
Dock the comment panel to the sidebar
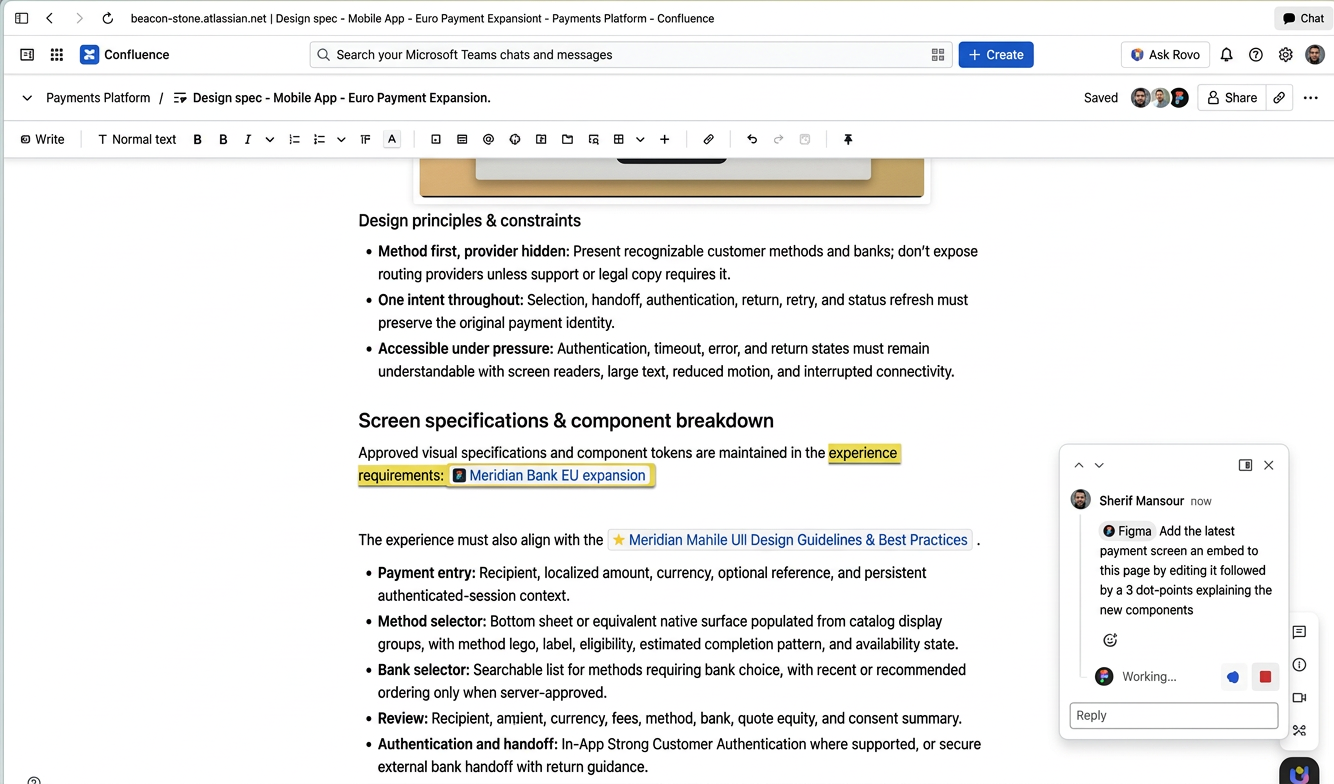tap(1245, 465)
